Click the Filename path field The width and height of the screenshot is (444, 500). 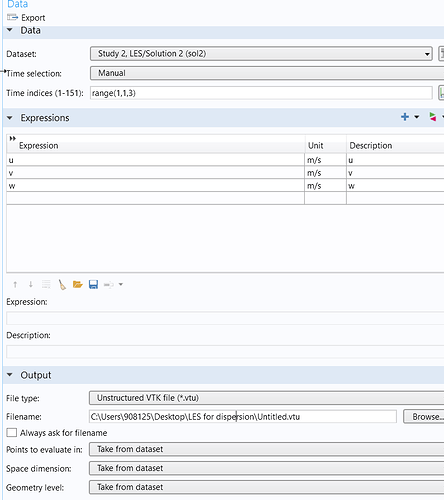click(243, 417)
